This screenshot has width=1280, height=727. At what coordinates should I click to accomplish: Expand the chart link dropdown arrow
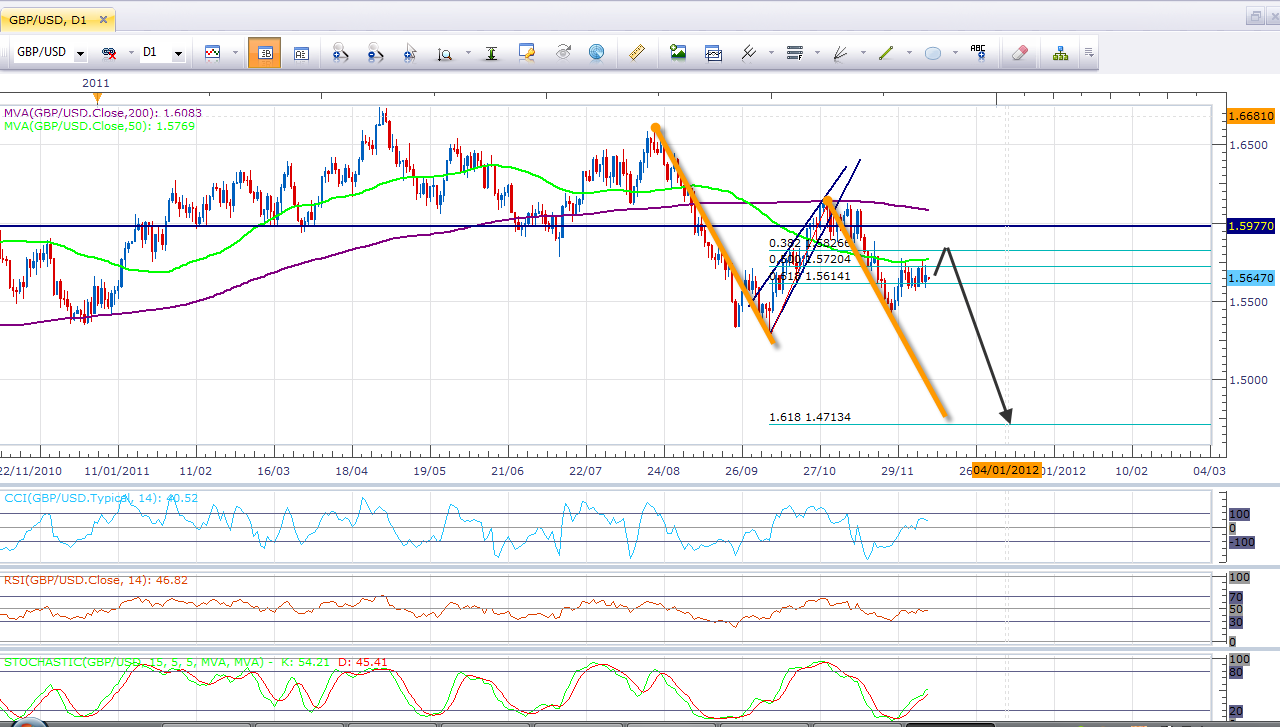tap(131, 53)
